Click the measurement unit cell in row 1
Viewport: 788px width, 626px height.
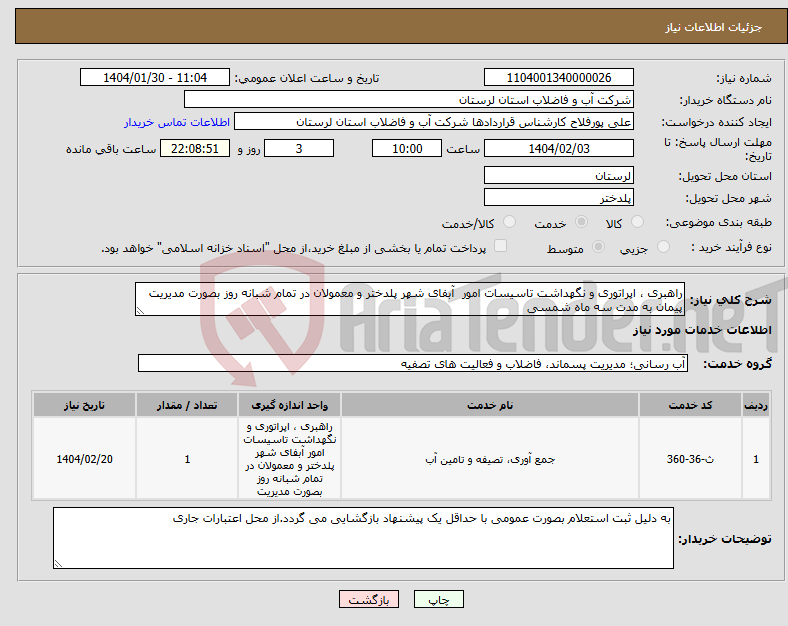(289, 459)
